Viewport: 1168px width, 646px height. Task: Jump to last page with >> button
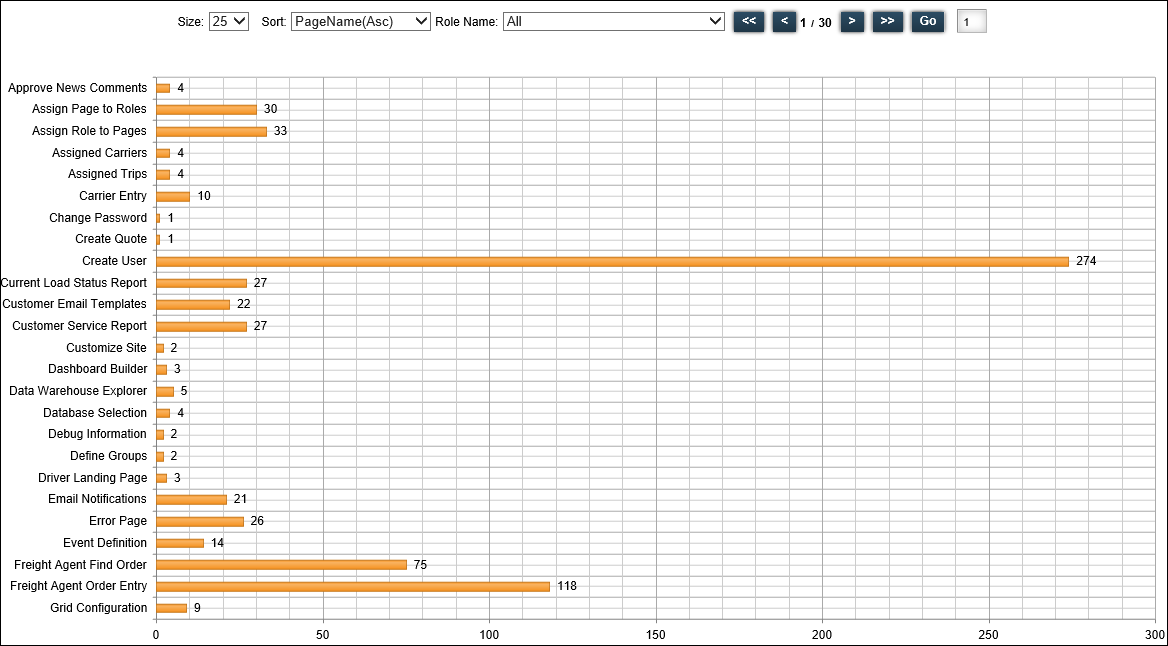coord(887,22)
